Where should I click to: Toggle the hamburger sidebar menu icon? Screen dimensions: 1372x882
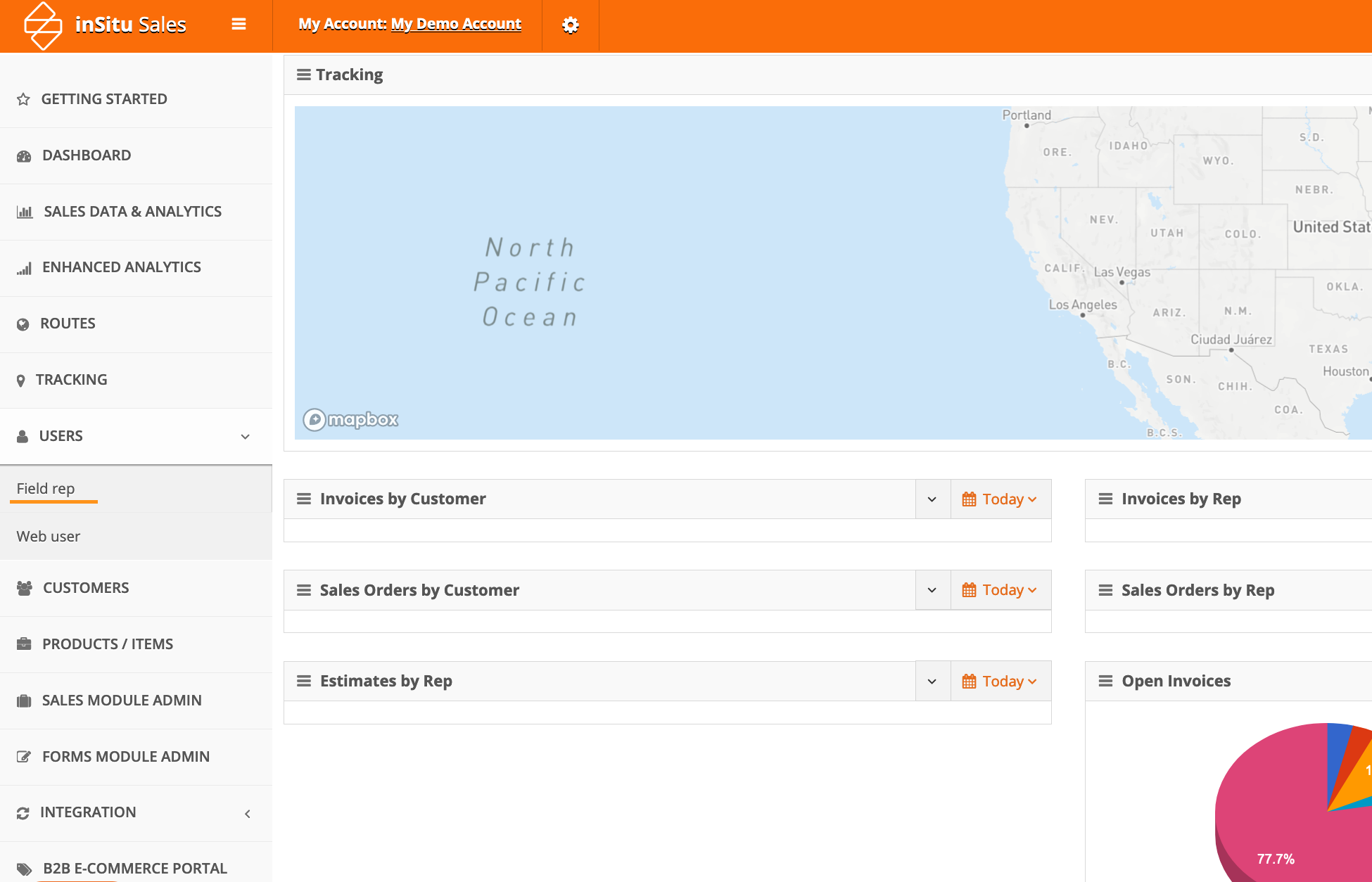tap(239, 24)
